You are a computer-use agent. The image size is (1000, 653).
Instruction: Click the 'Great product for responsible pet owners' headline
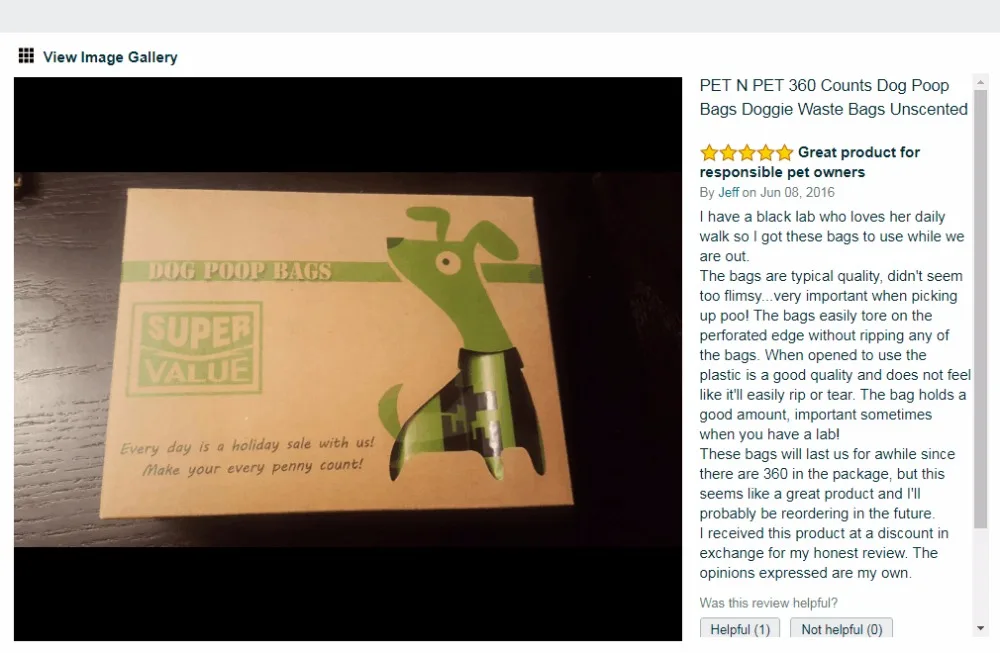click(810, 162)
